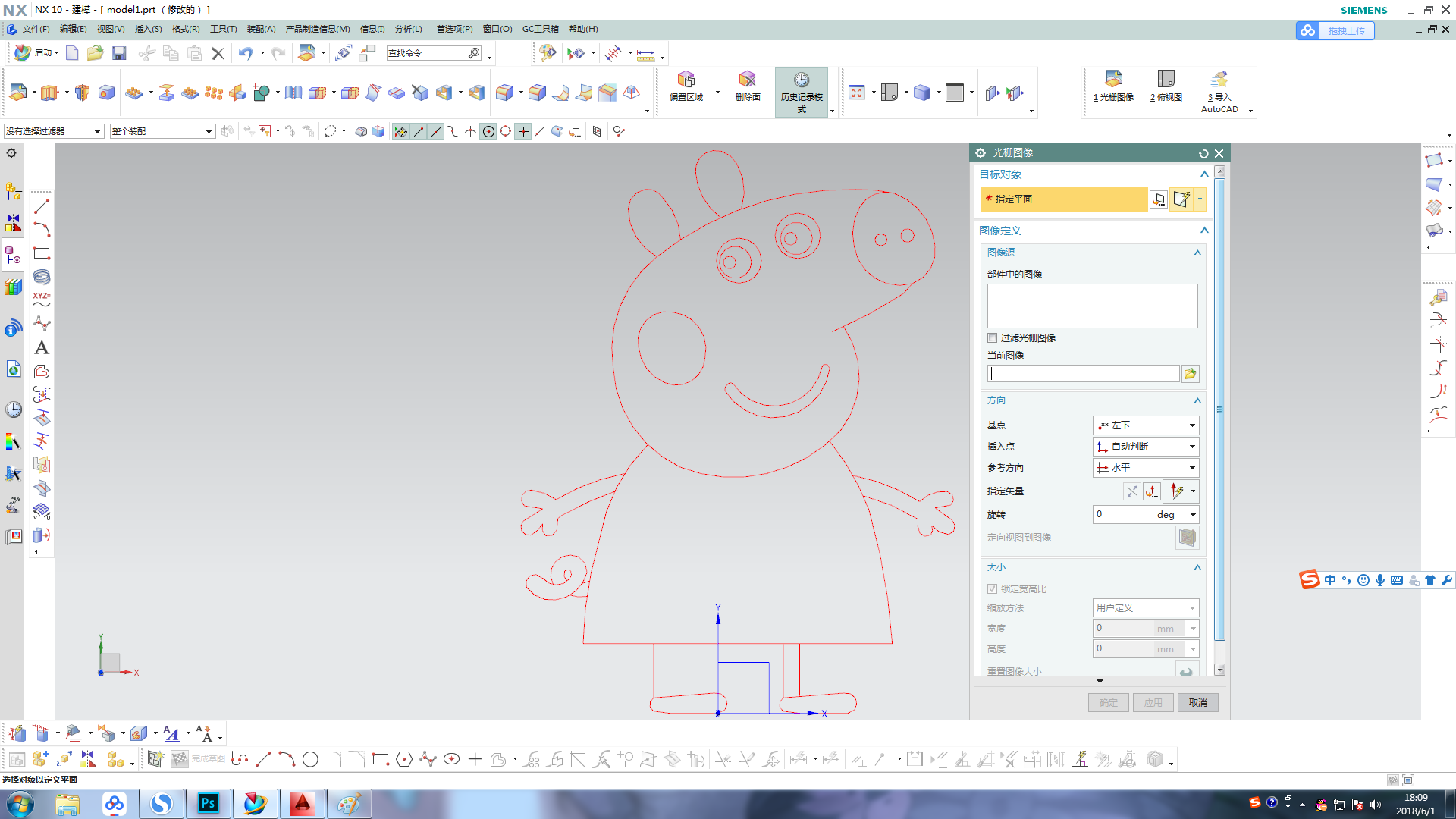Viewport: 1456px width, 819px height.
Task: Collapse the 方向 section
Action: pos(1198,400)
